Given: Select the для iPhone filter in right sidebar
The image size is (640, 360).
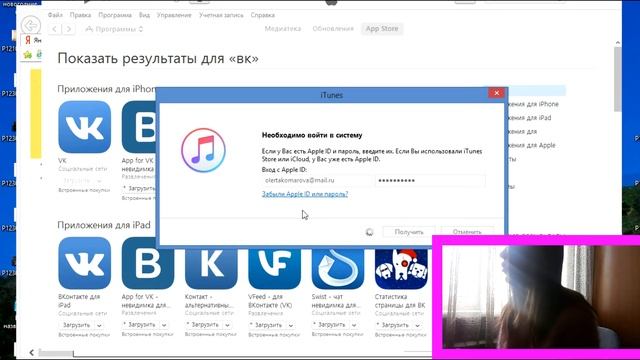Looking at the screenshot, I should pyautogui.click(x=532, y=104).
